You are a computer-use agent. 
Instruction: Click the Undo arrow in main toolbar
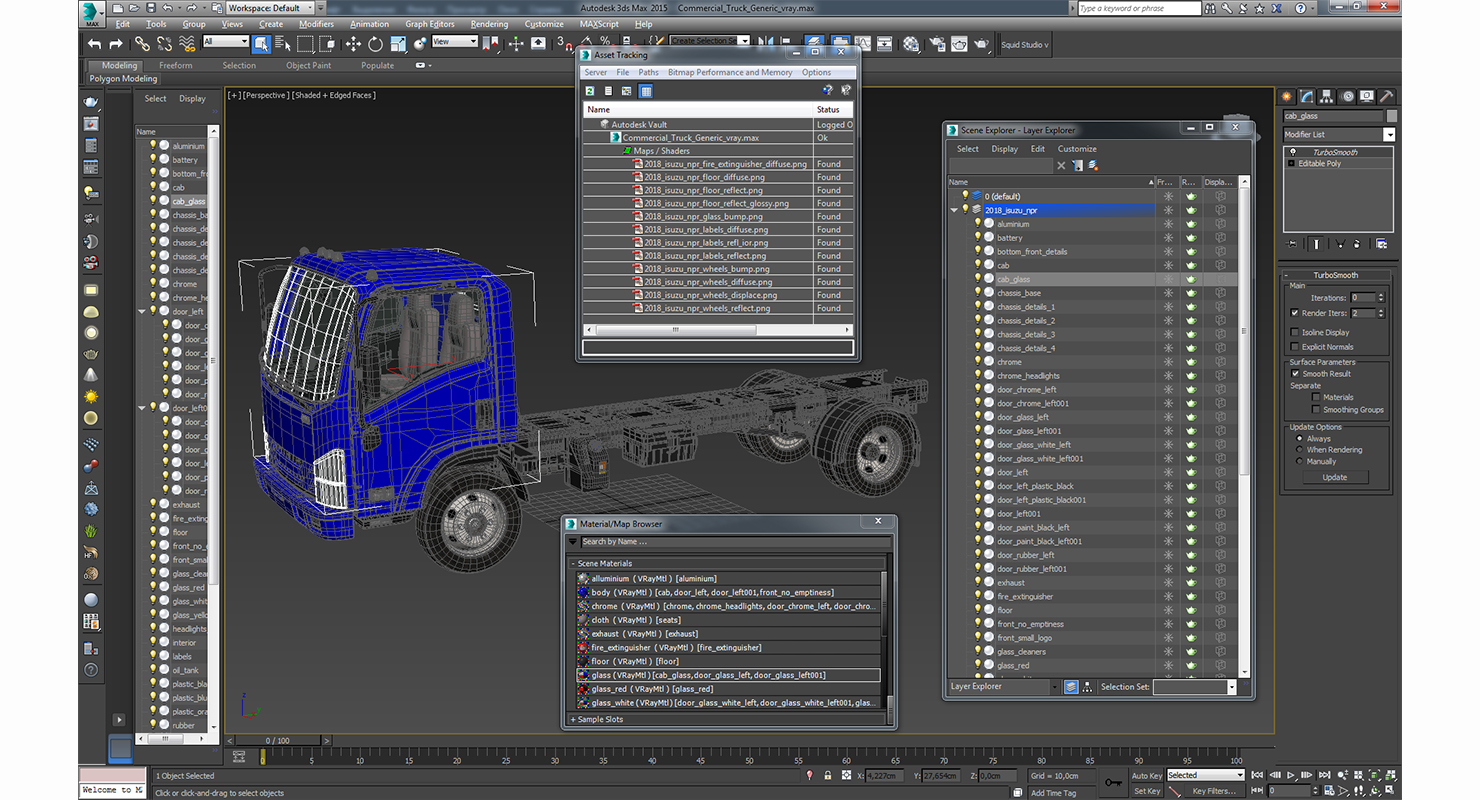pos(94,44)
